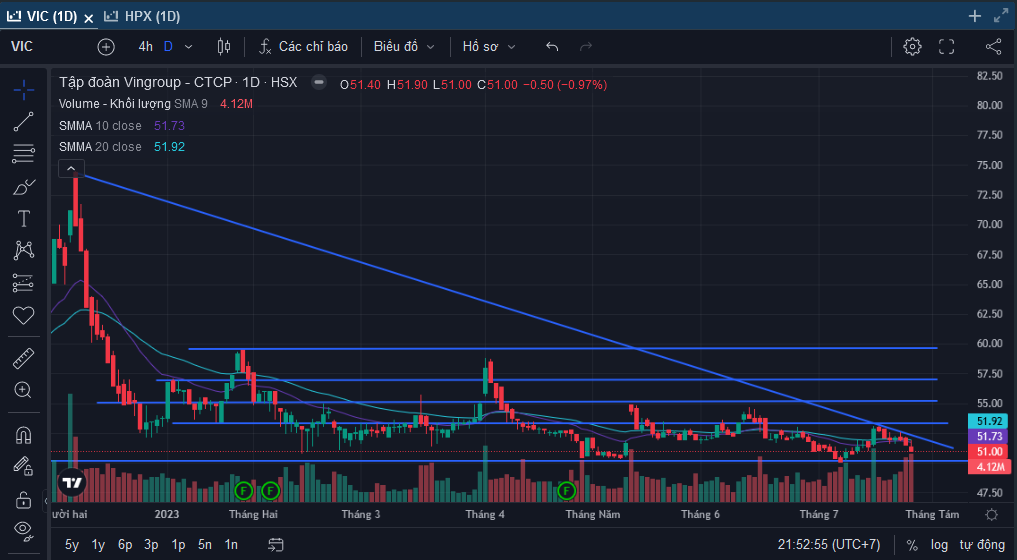Open the forecasting and measurement tools
Screen dimensions: 1017x560
click(23, 283)
